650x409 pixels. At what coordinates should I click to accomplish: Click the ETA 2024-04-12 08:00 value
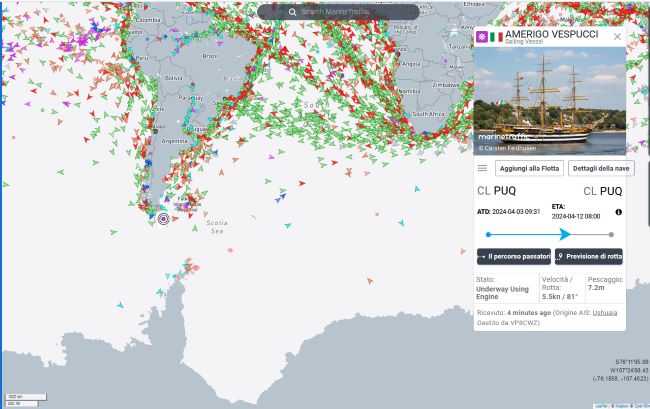tap(576, 216)
